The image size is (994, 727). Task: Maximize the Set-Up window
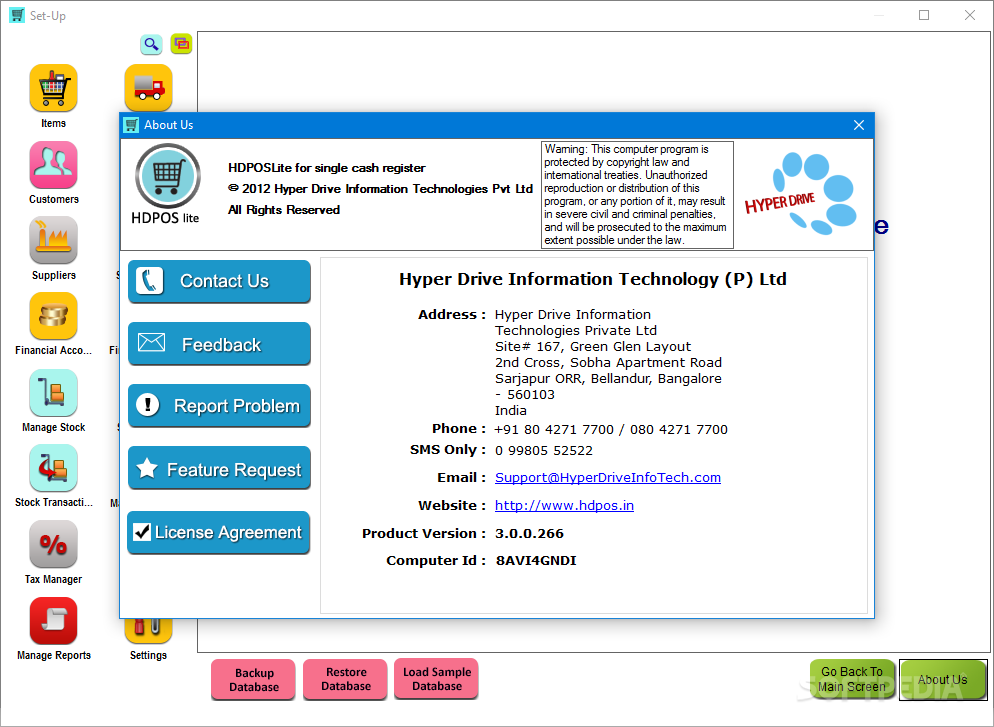[924, 15]
